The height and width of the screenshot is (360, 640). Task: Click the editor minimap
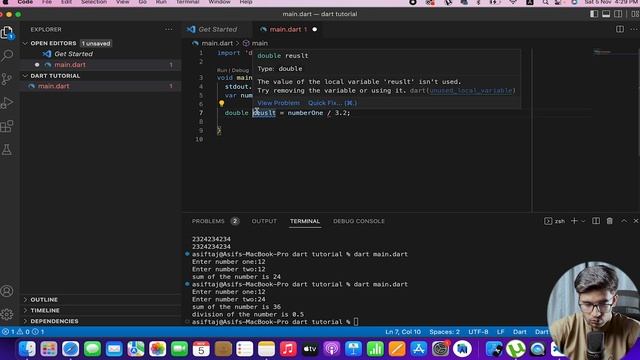[x=614, y=52]
